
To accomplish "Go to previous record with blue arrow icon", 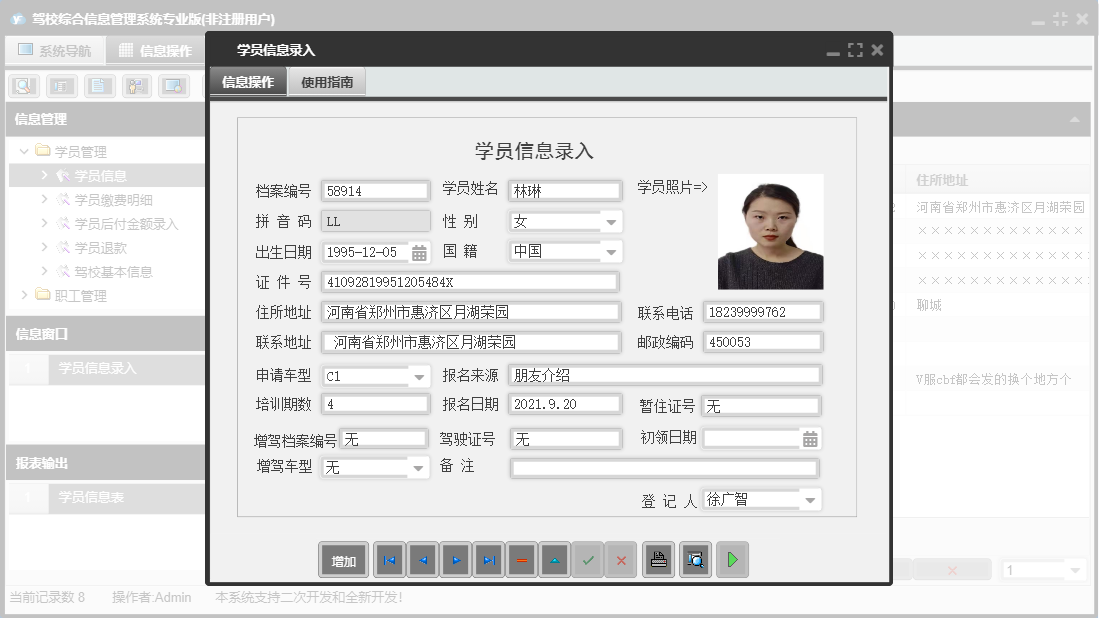I will coord(422,560).
